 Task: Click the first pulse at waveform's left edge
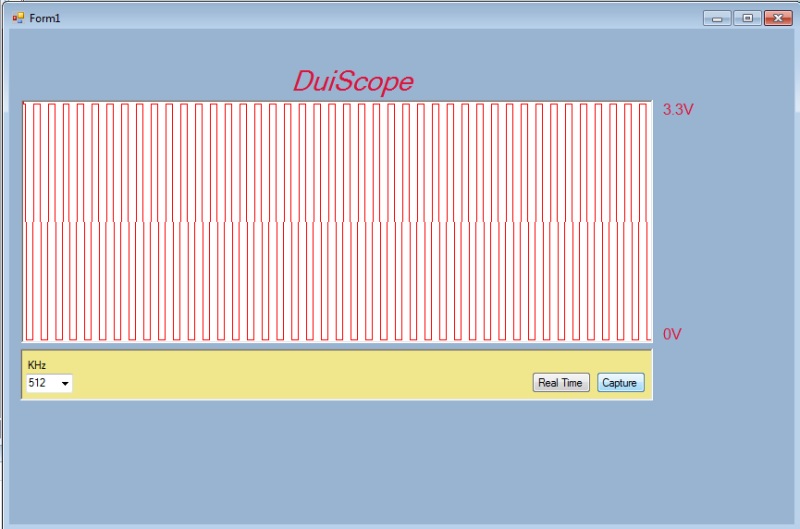30,220
